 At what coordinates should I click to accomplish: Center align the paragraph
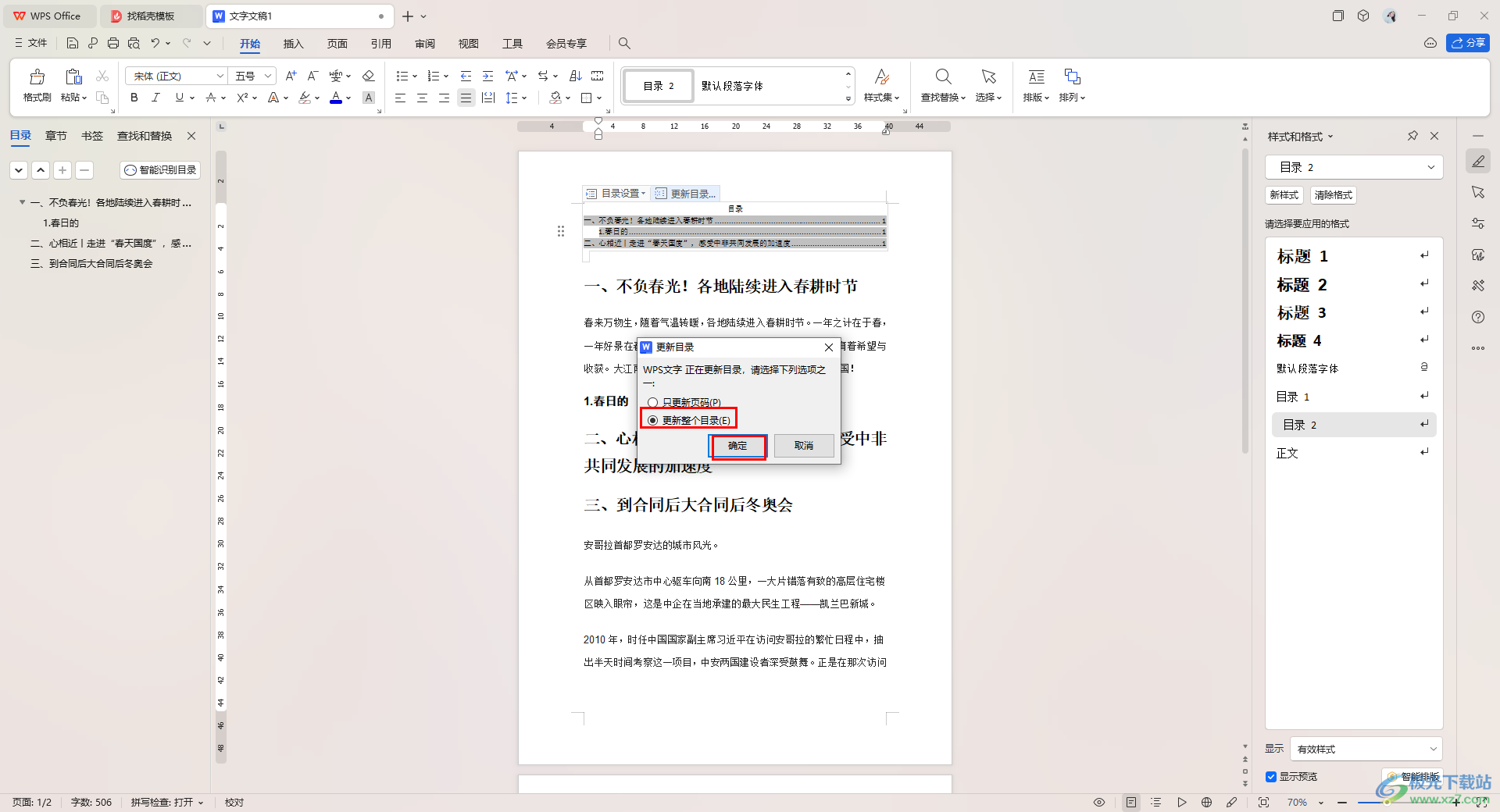click(x=422, y=98)
